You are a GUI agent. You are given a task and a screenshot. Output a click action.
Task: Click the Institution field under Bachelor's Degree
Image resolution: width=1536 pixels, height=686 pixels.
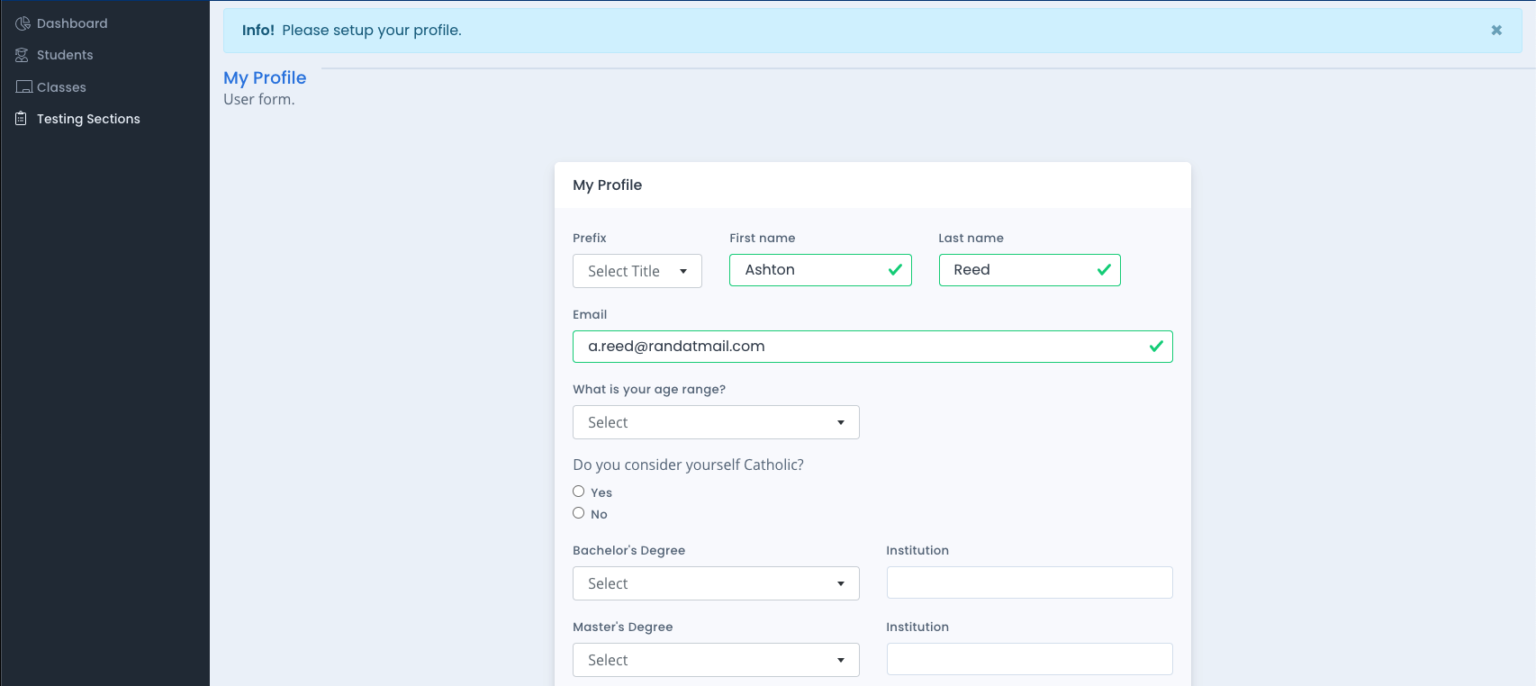(1029, 582)
